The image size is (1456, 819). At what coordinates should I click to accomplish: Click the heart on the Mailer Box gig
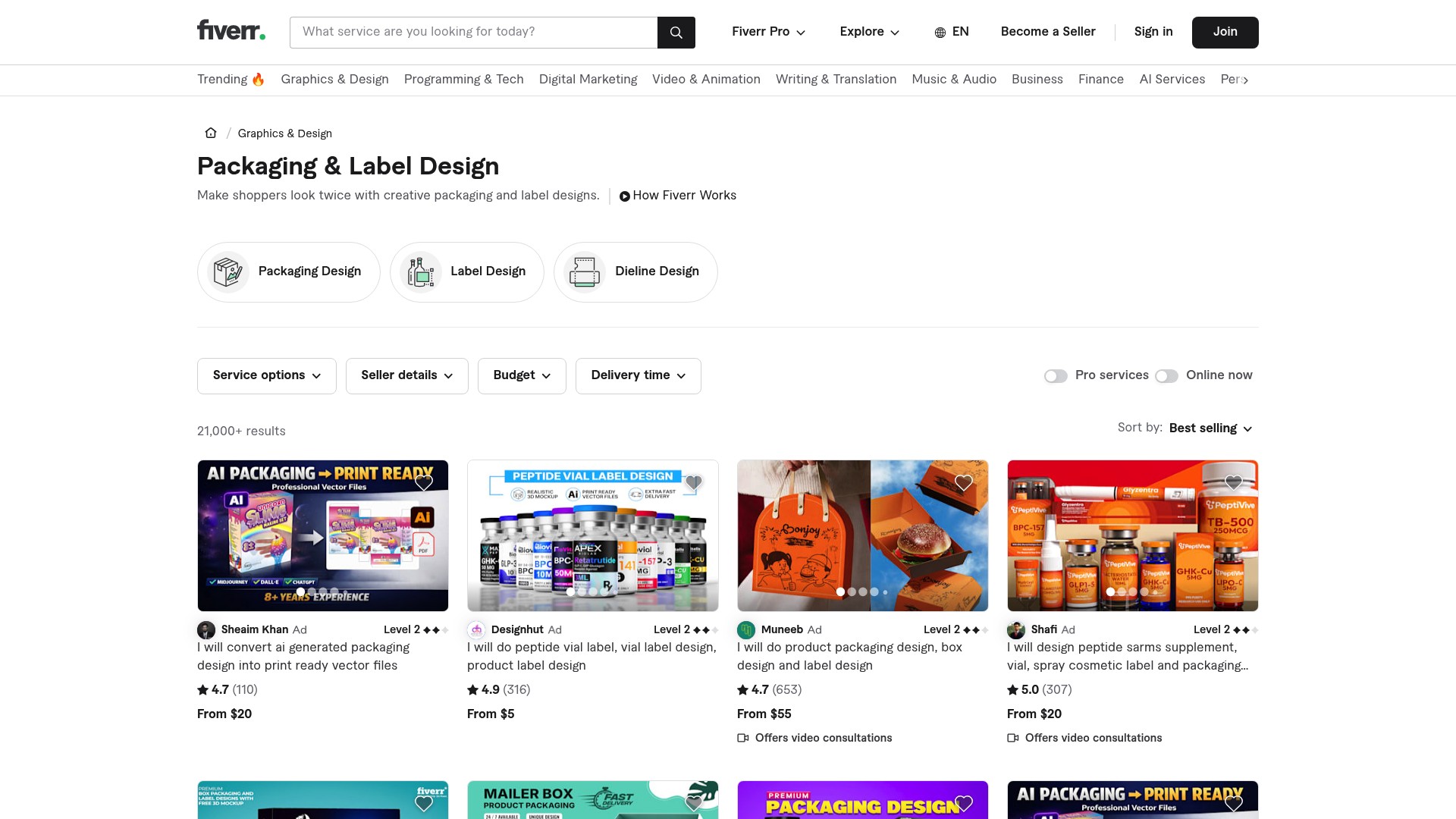pos(694,804)
